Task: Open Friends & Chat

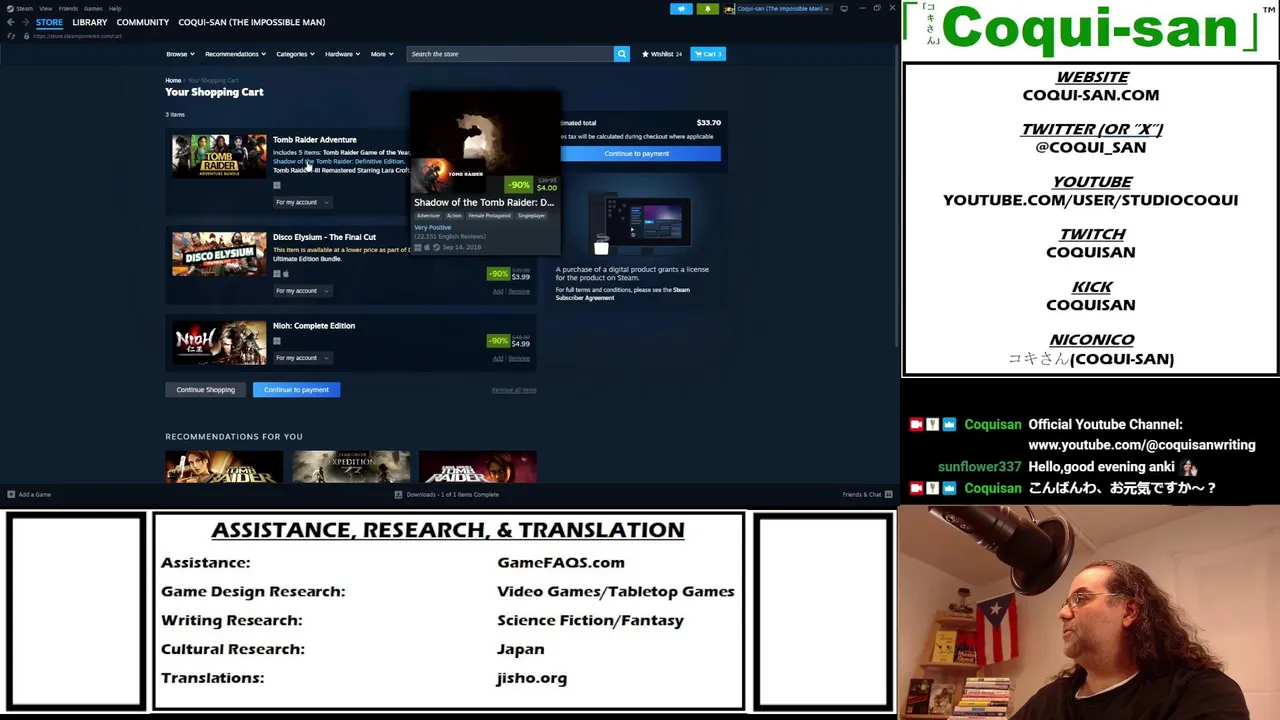Action: (x=865, y=494)
